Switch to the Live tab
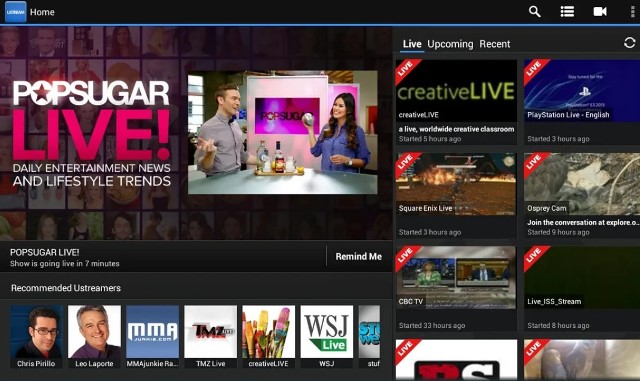640x381 pixels. (x=412, y=44)
